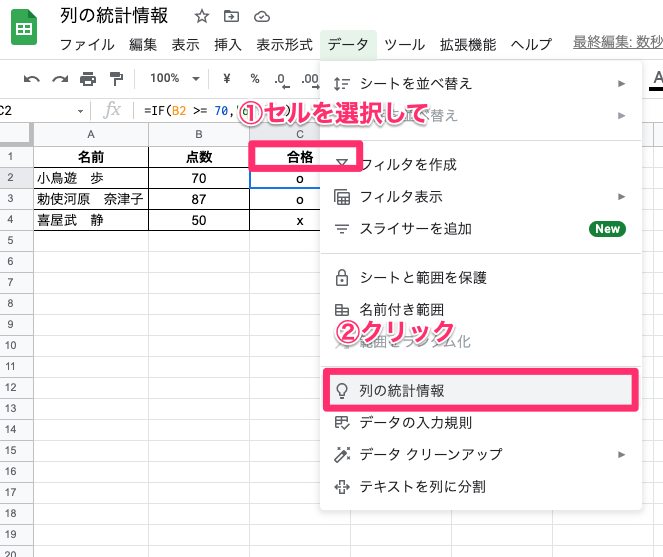This screenshot has width=663, height=557.
Task: Open the 挿入 menu
Action: (x=228, y=44)
